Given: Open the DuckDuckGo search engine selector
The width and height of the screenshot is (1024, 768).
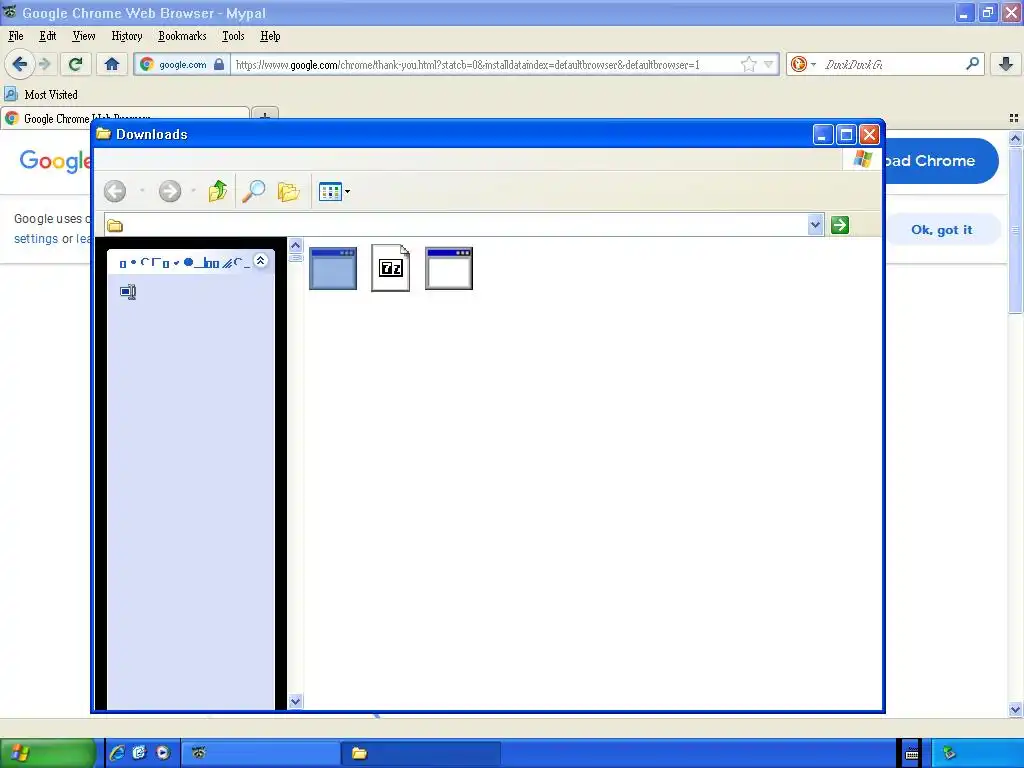Looking at the screenshot, I should (803, 64).
